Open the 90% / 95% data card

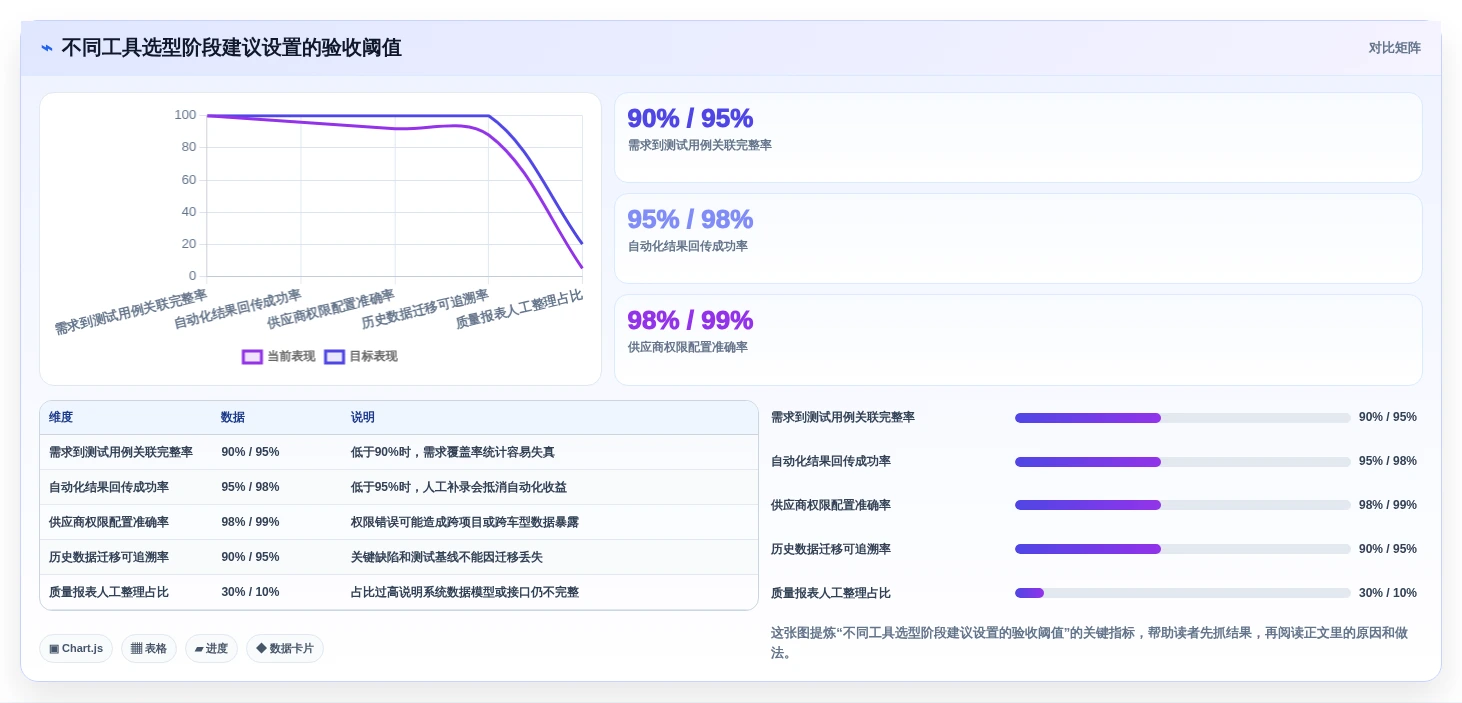tap(1018, 138)
